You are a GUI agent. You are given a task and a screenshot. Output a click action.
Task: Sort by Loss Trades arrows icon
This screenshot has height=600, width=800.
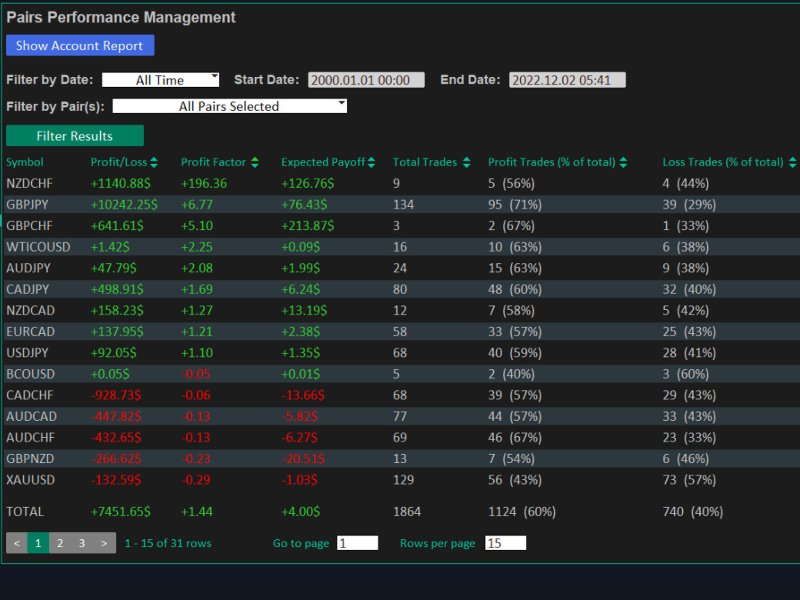click(792, 162)
